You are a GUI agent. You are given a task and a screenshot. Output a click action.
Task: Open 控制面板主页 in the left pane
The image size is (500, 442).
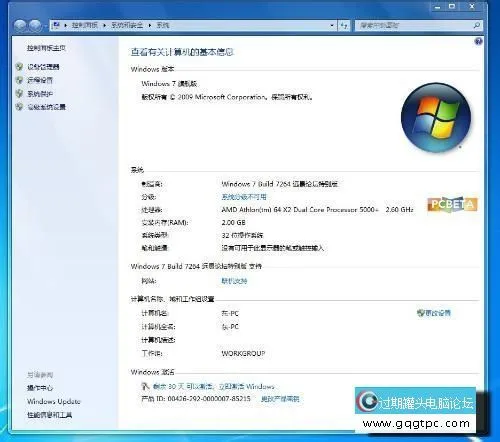[x=46, y=48]
